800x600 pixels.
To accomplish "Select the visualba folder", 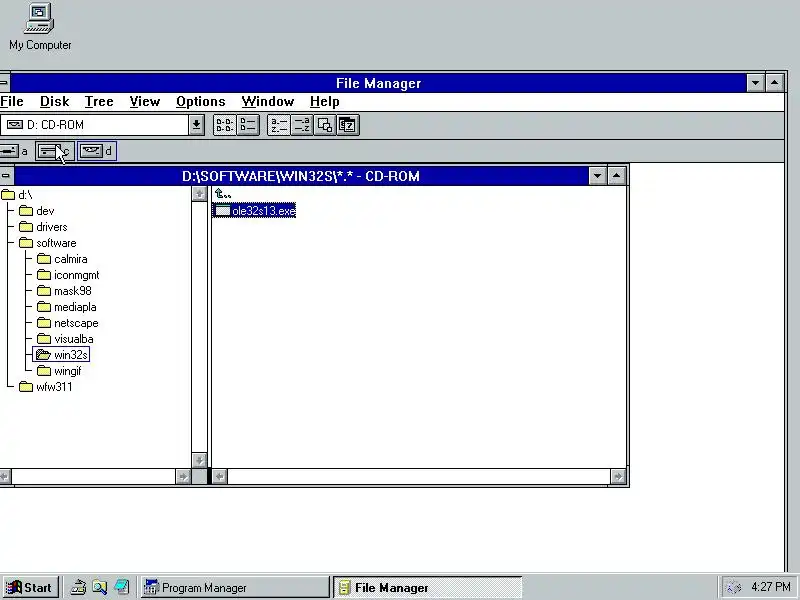I will pos(65,339).
